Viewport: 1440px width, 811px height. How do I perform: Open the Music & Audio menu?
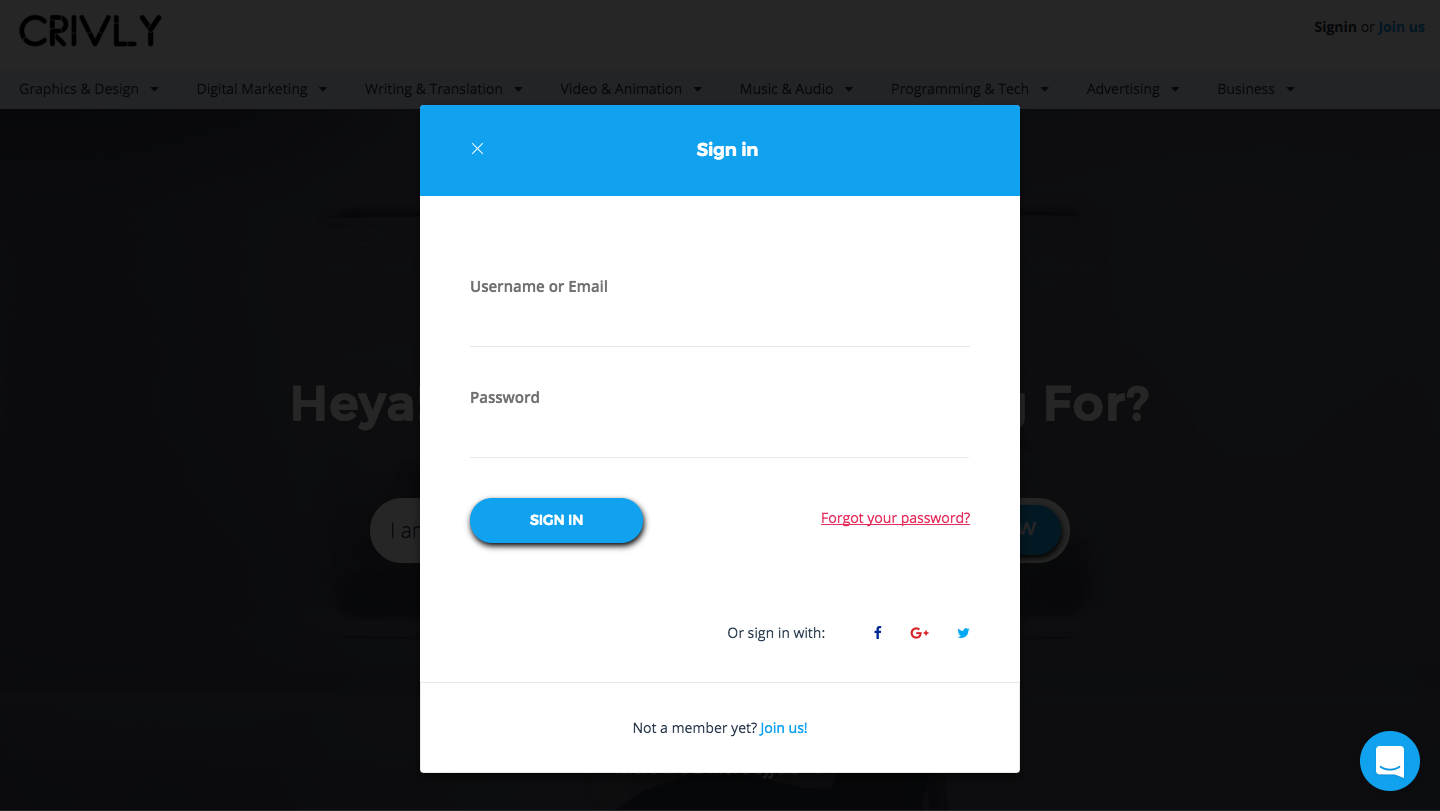(797, 89)
